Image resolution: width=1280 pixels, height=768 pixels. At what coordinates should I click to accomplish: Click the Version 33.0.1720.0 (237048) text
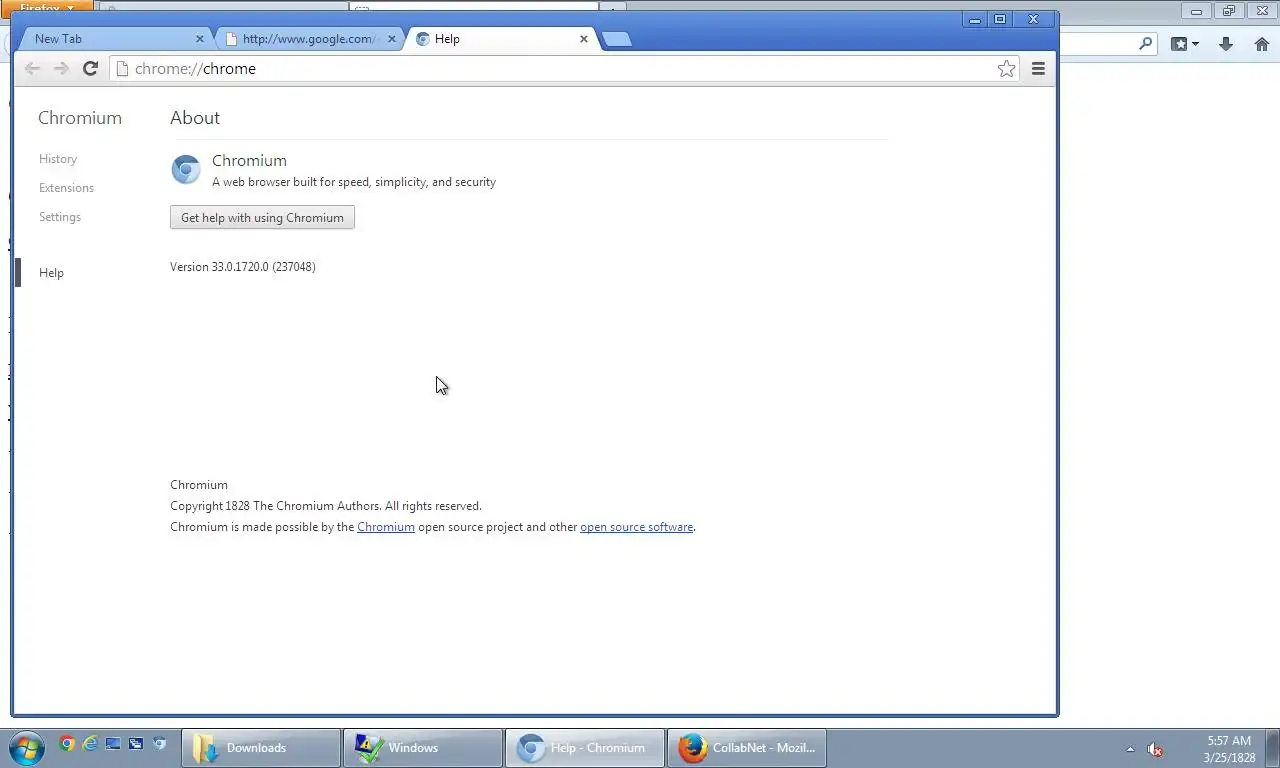click(243, 267)
